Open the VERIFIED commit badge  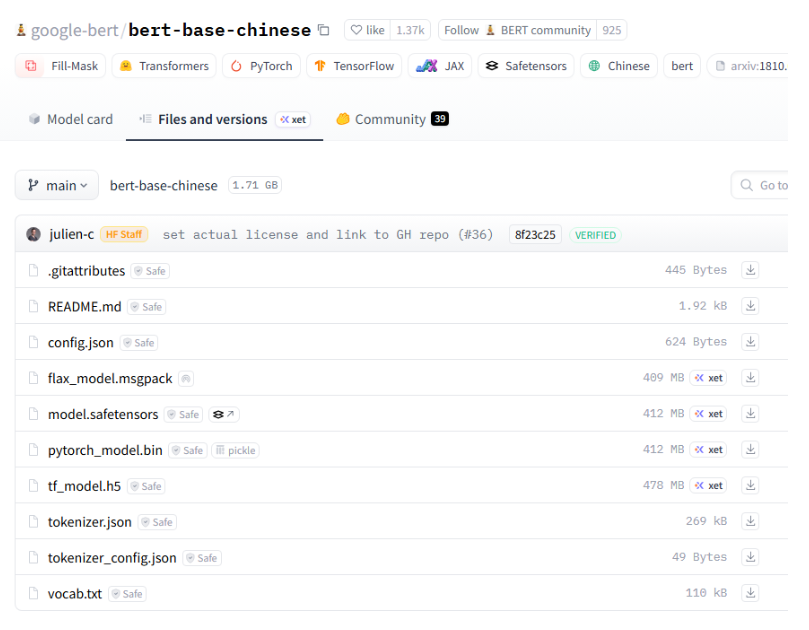[x=595, y=235]
